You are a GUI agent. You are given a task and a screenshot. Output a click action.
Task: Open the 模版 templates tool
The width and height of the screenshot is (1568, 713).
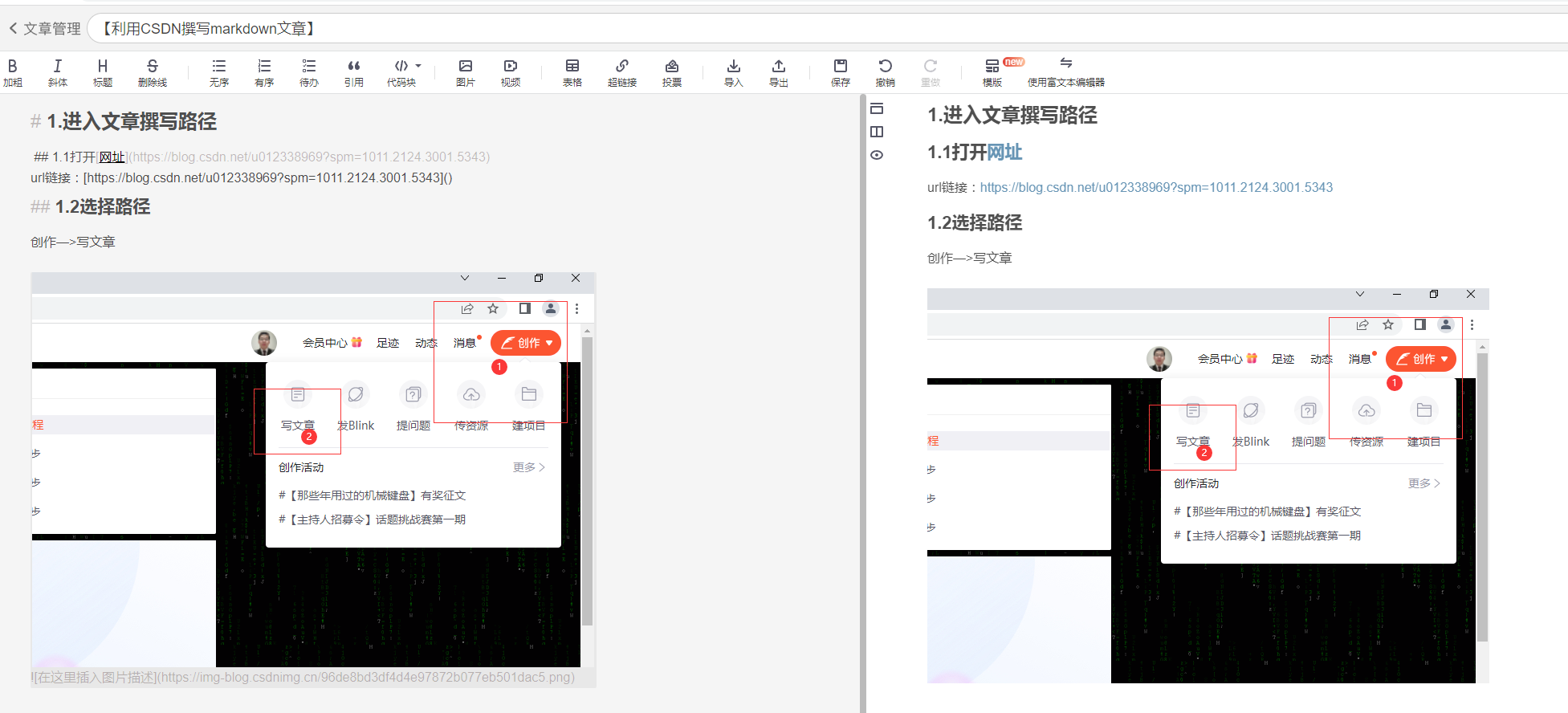(x=992, y=72)
